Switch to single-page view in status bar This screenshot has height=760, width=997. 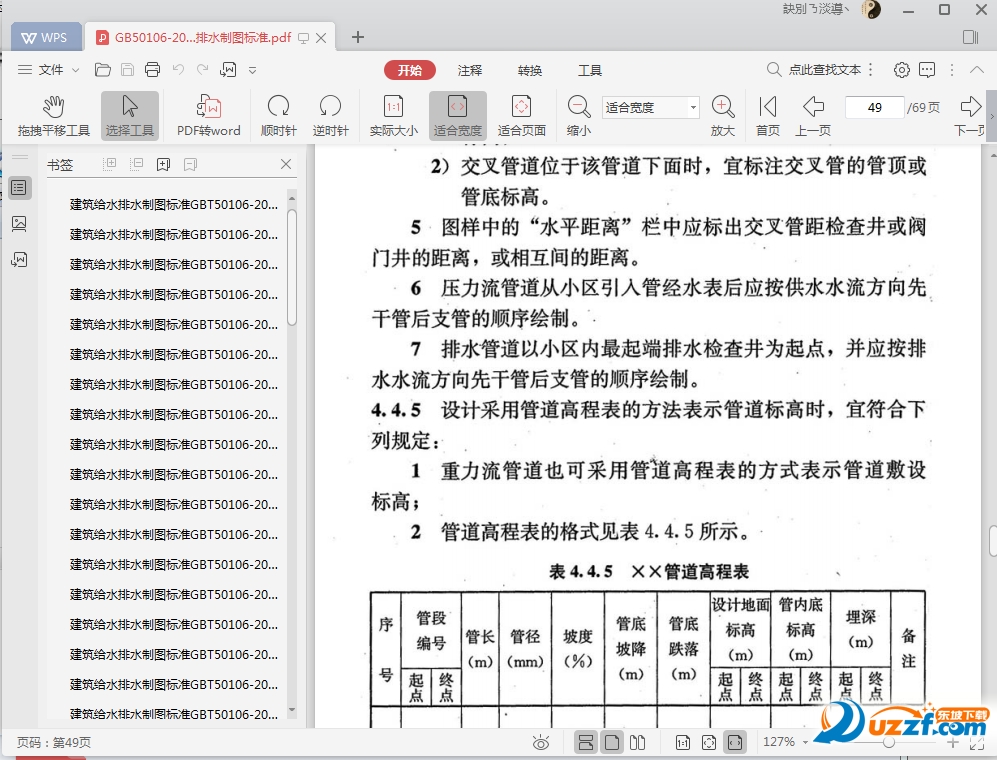612,742
